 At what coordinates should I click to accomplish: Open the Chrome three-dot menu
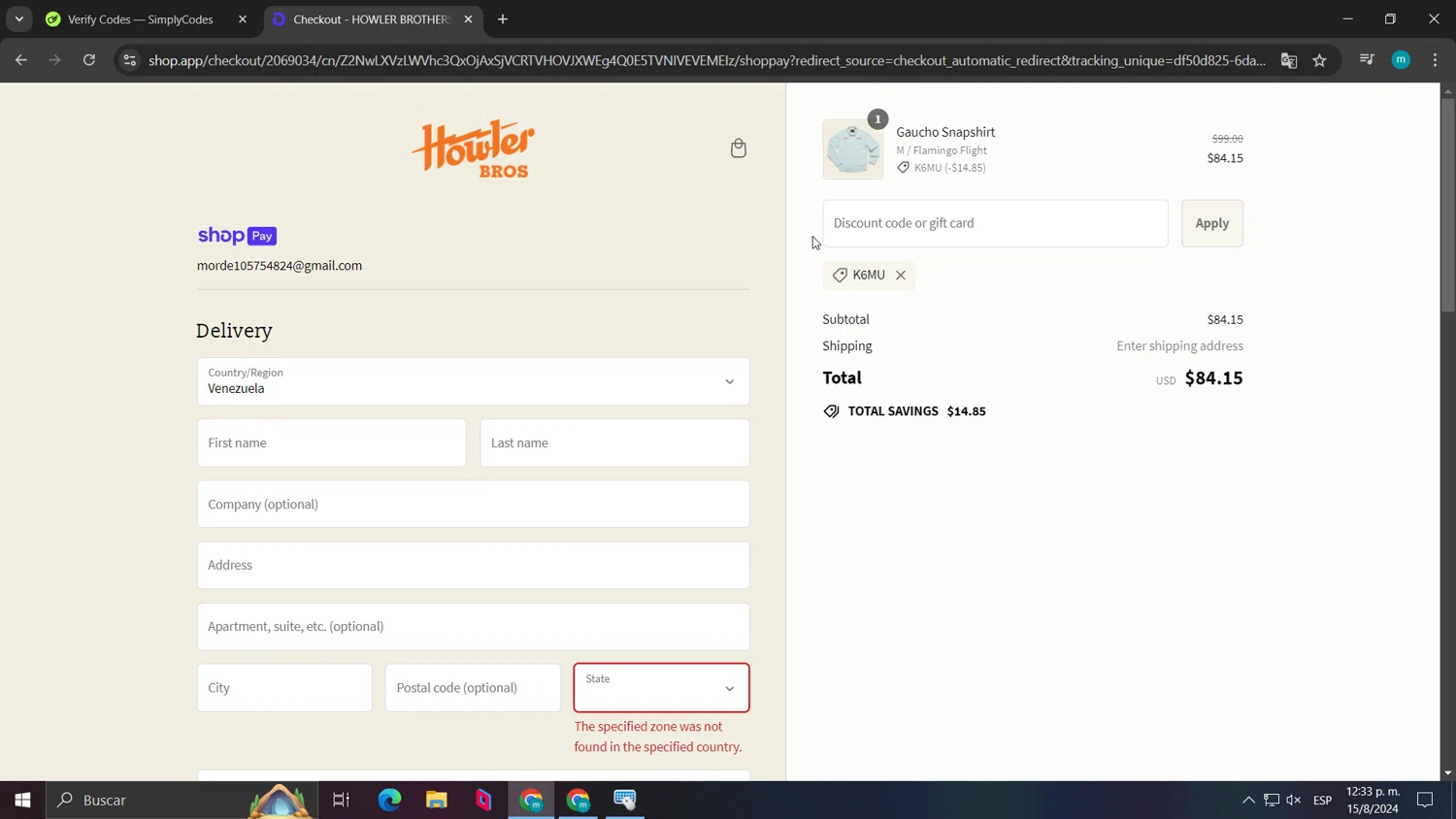click(1435, 60)
